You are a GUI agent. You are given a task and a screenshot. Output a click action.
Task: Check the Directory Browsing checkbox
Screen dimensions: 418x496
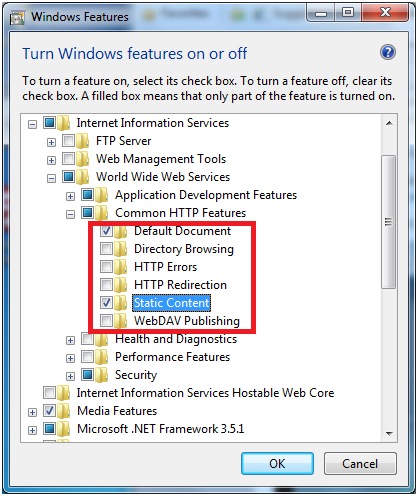point(107,249)
